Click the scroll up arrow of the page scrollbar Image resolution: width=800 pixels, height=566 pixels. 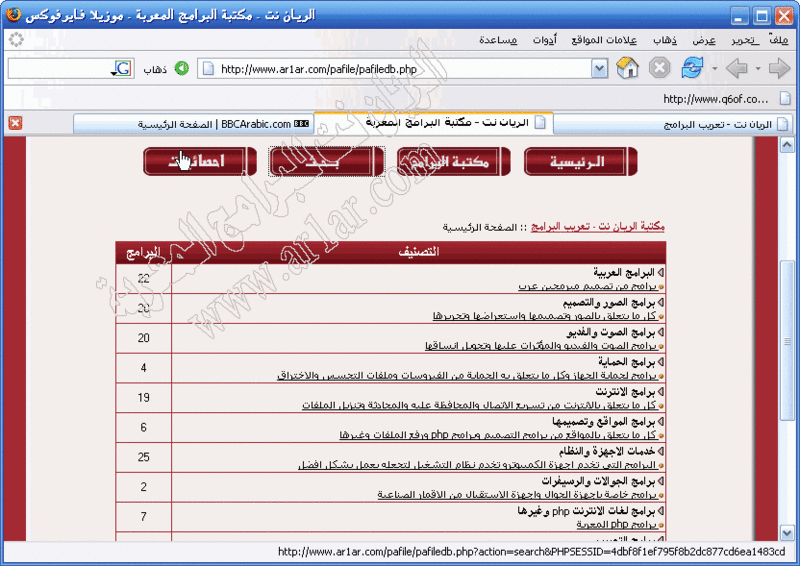787,145
